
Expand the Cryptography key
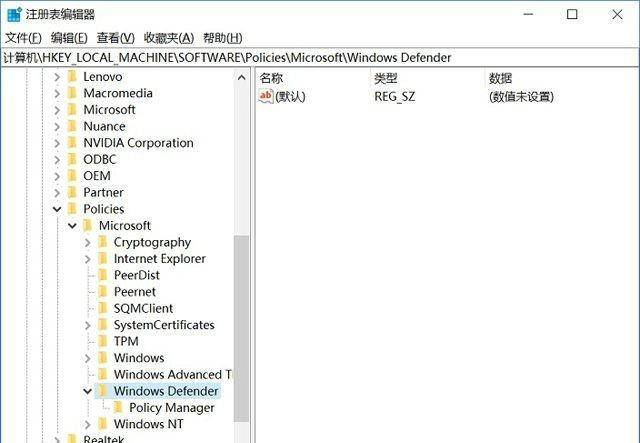pos(87,243)
